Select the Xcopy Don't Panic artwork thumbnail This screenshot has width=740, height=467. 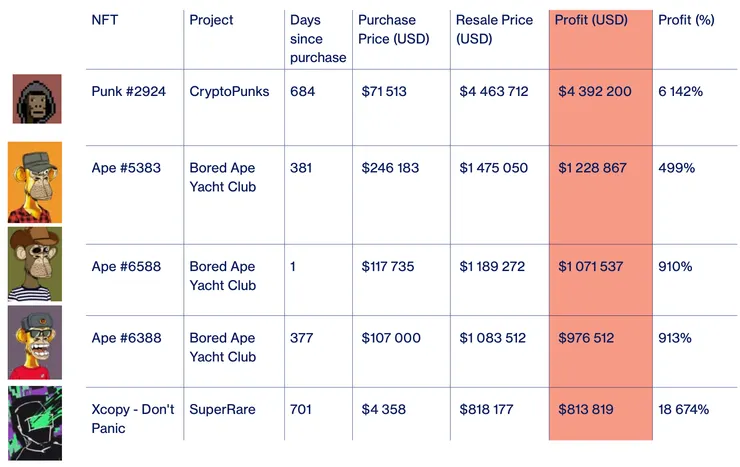click(35, 423)
